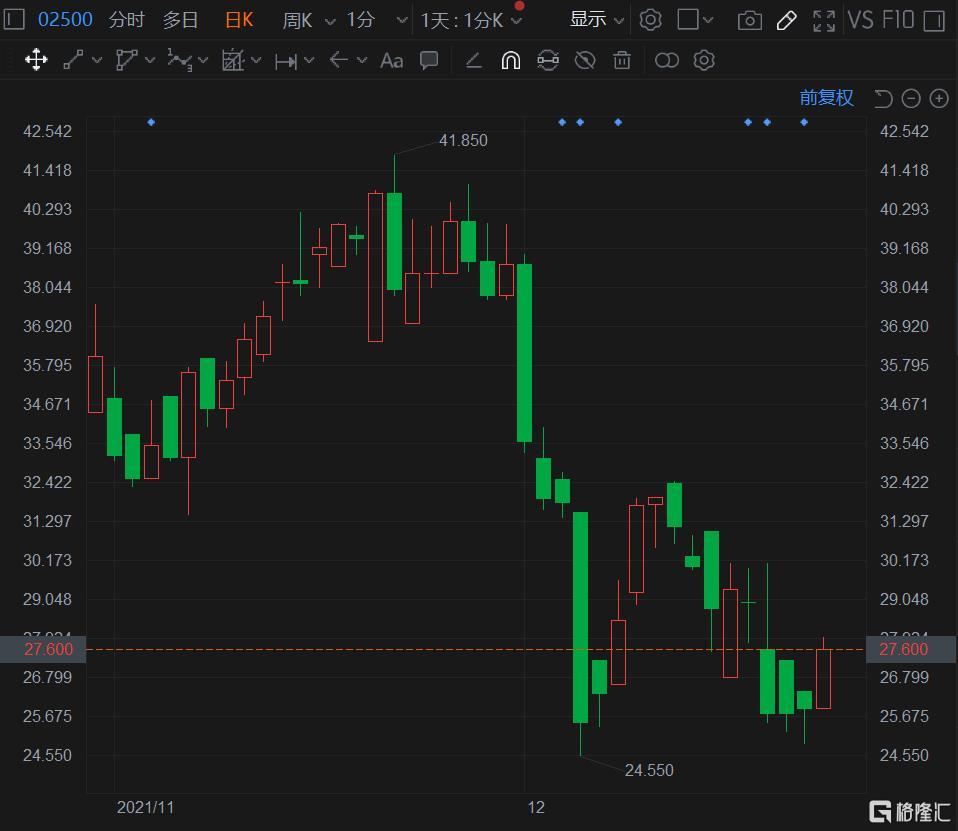Click the eraser tool icon

pyautogui.click(x=474, y=61)
